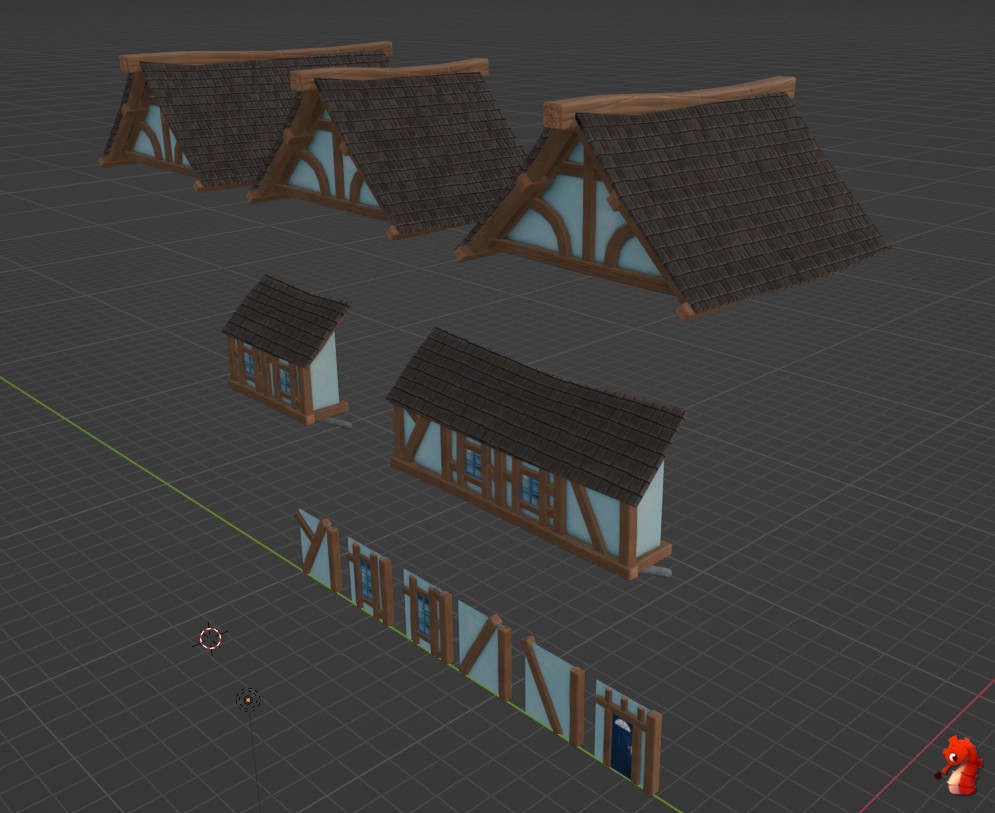
Task: Select the fourth wall panel with diagonal brace
Action: (x=483, y=648)
